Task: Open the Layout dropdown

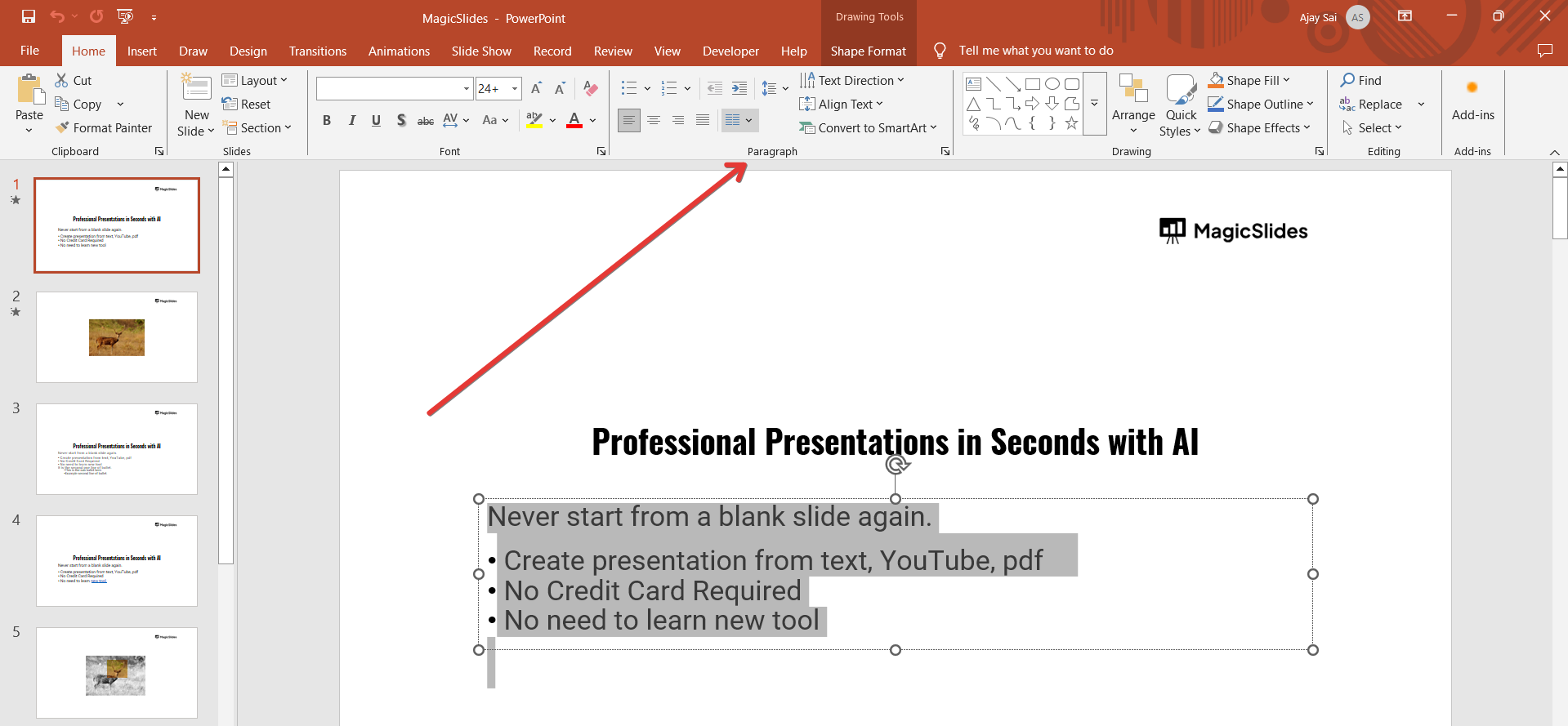Action: (x=255, y=80)
